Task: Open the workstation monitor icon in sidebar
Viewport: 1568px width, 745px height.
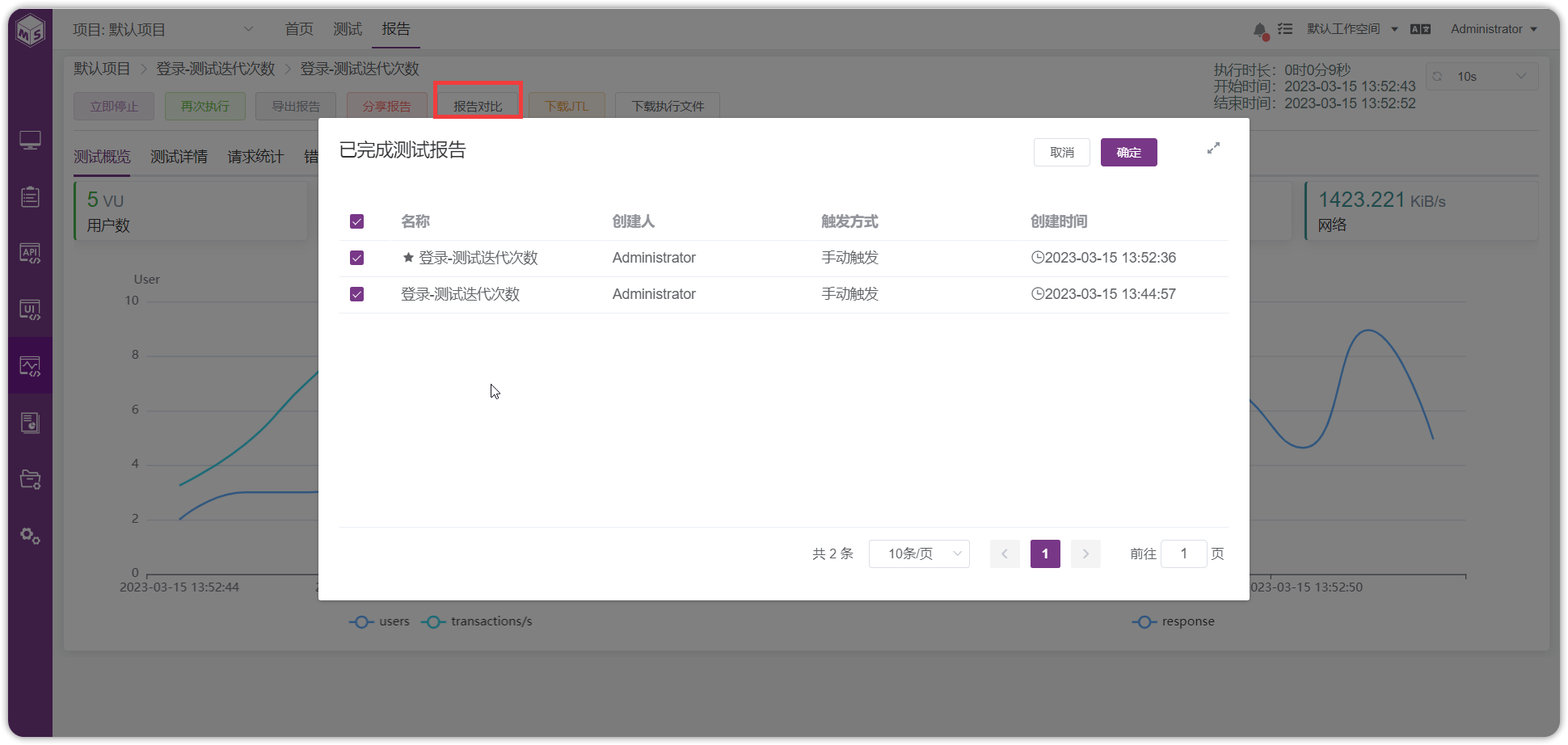Action: [31, 141]
